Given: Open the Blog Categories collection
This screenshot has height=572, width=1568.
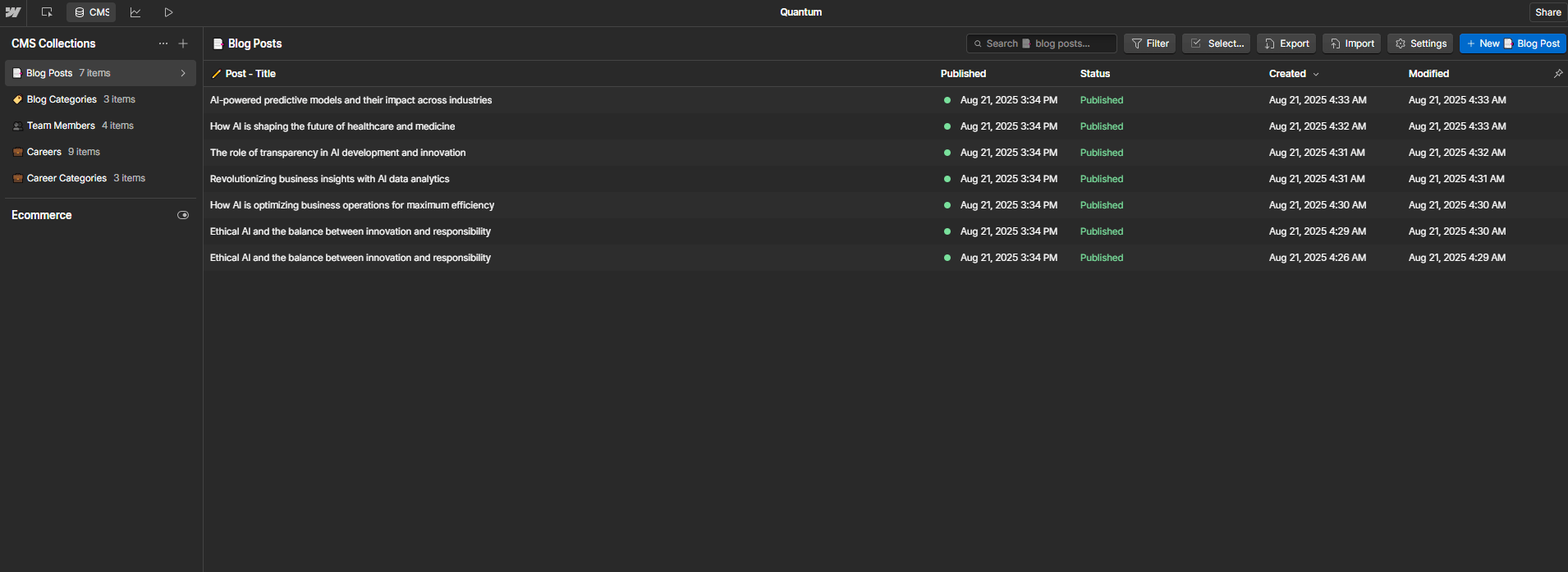Looking at the screenshot, I should pyautogui.click(x=100, y=99).
